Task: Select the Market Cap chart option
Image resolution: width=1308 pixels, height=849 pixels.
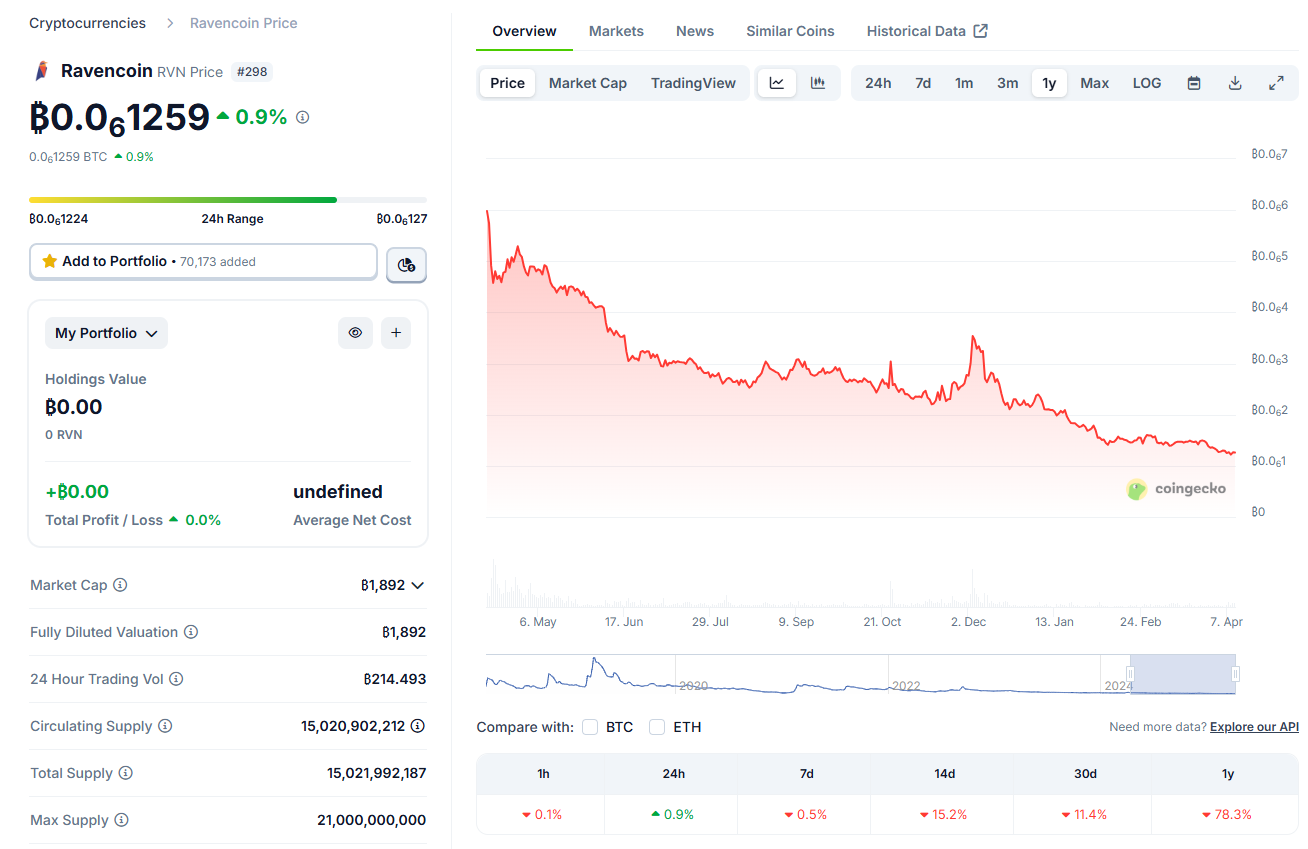Action: point(588,83)
